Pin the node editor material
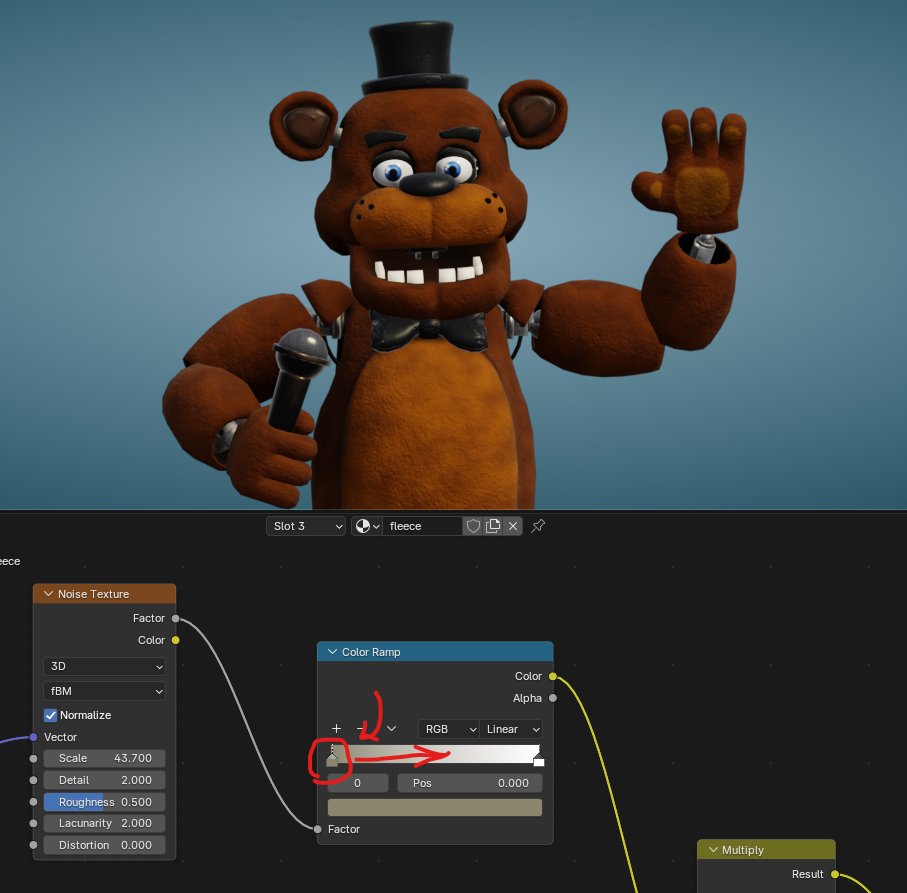Viewport: 907px width, 893px height. (538, 526)
